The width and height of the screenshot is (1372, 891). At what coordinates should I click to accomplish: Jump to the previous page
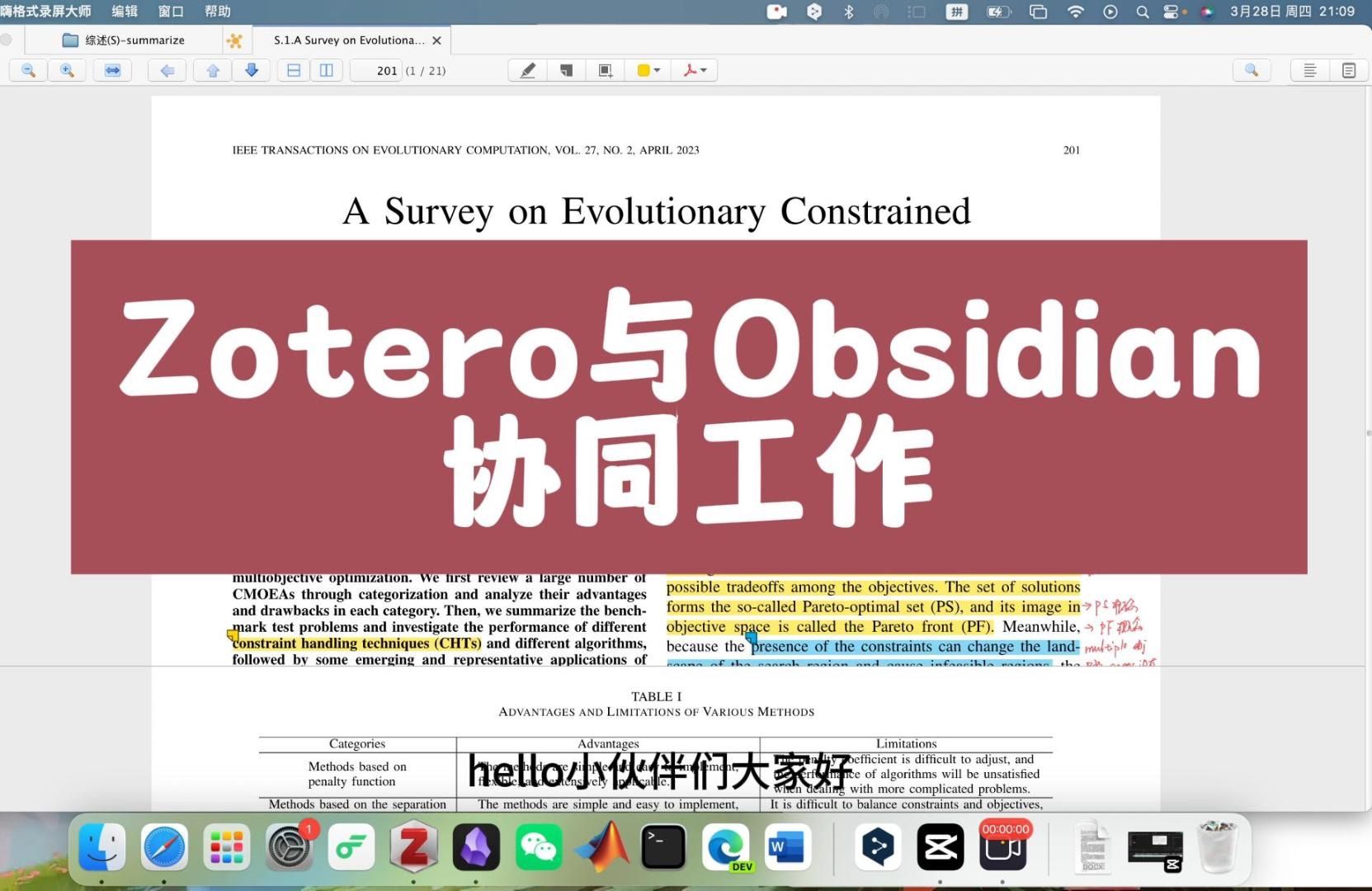tap(213, 70)
